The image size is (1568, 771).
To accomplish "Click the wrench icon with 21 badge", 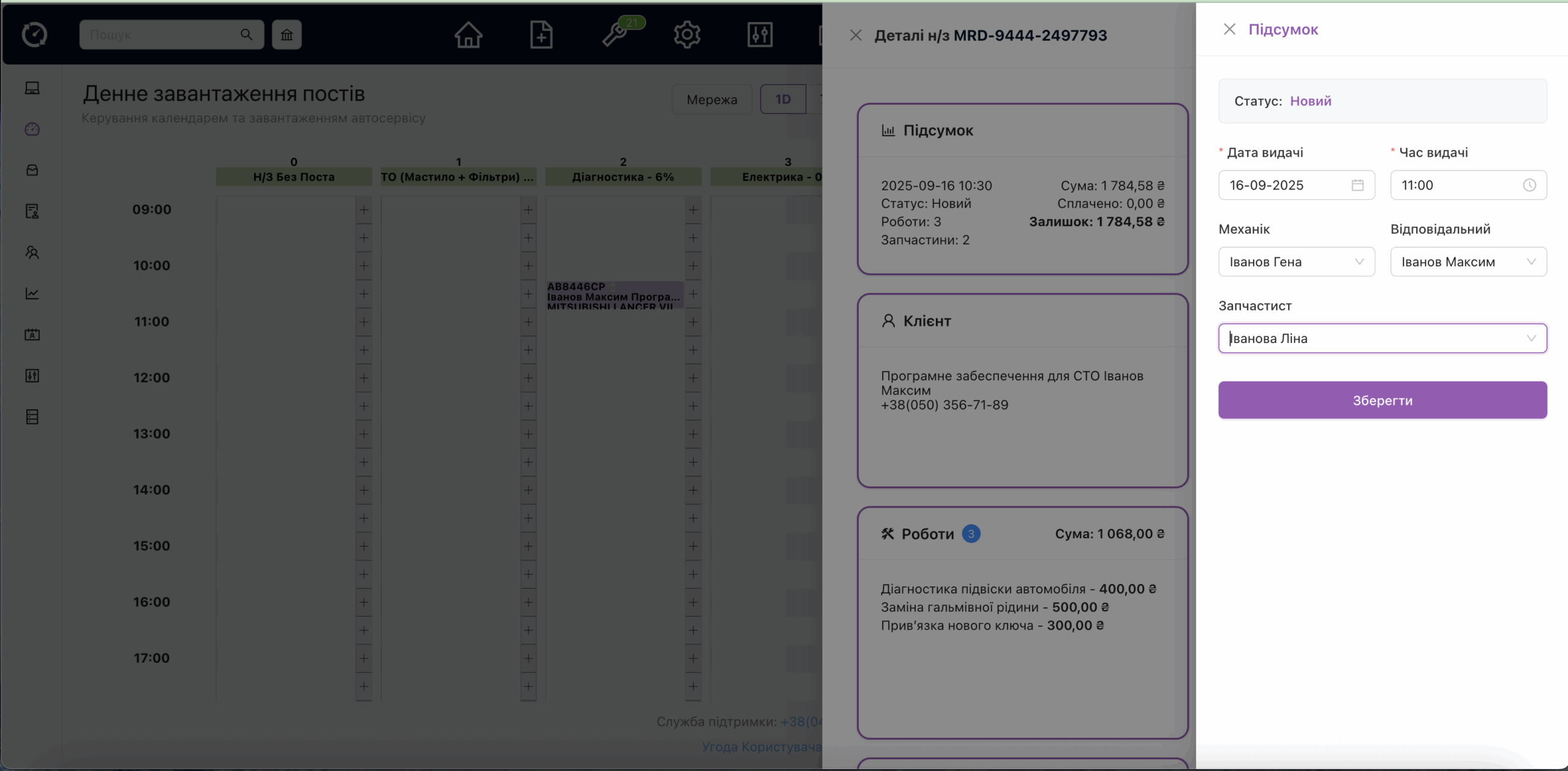I will pyautogui.click(x=615, y=35).
